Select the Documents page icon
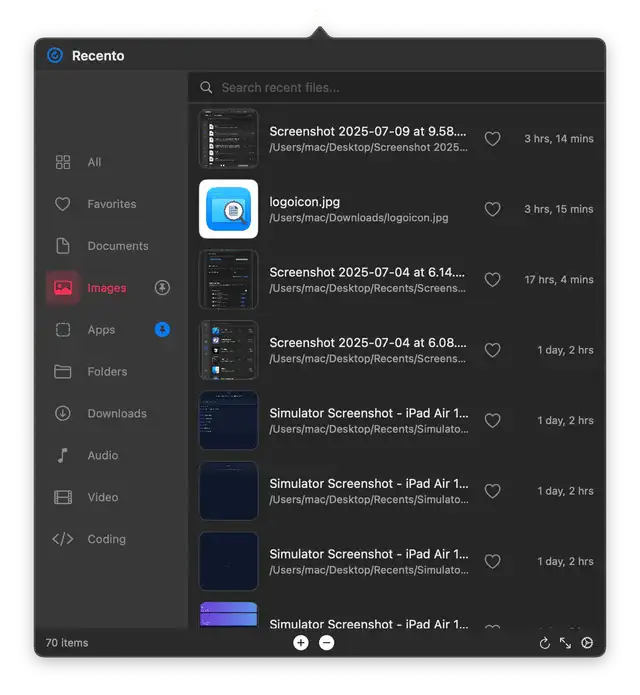The height and width of the screenshot is (695, 640). coord(63,246)
